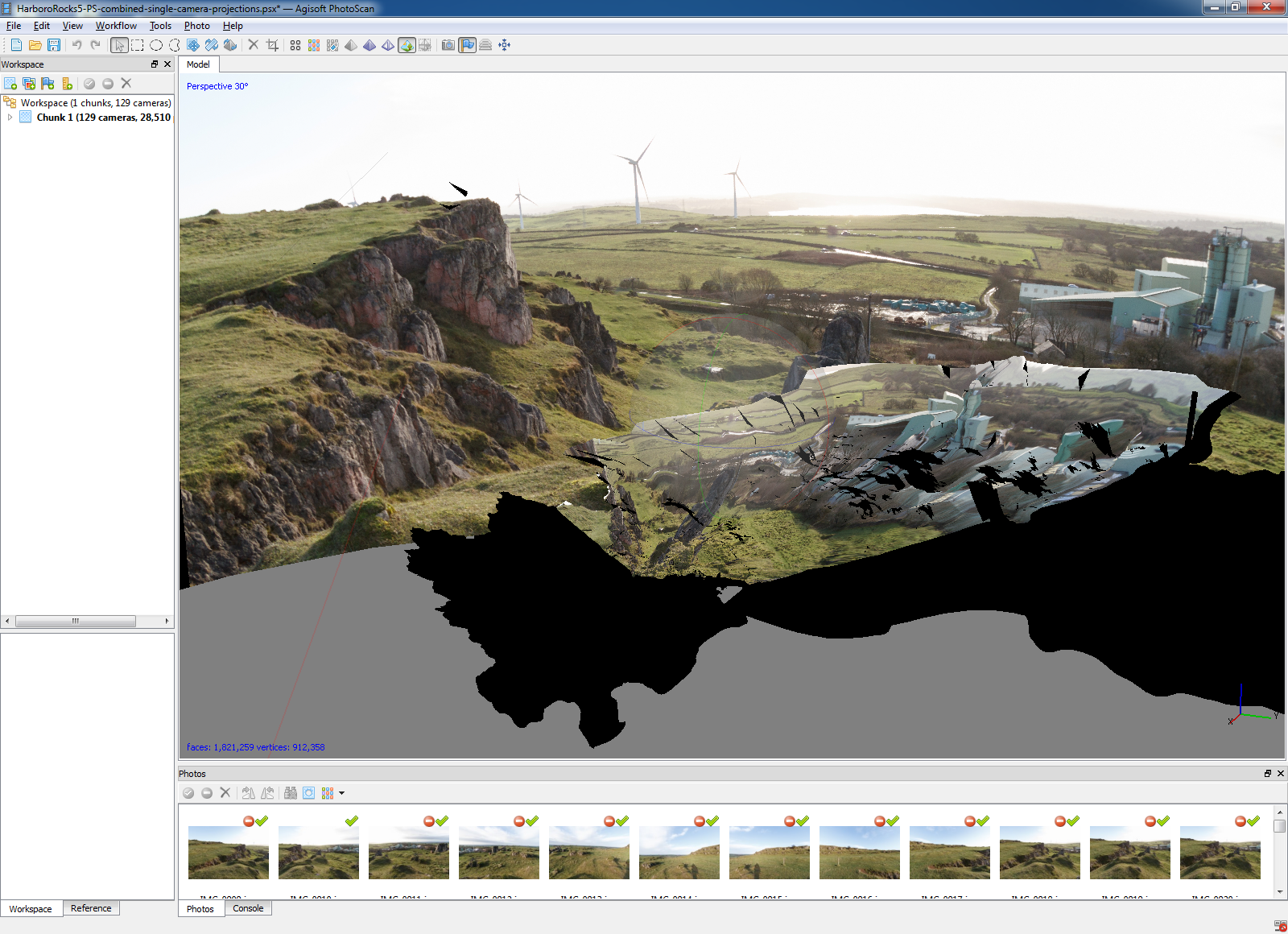Click the reset view icon in the toolbar
Viewport: 1288px width, 934px height.
505,45
